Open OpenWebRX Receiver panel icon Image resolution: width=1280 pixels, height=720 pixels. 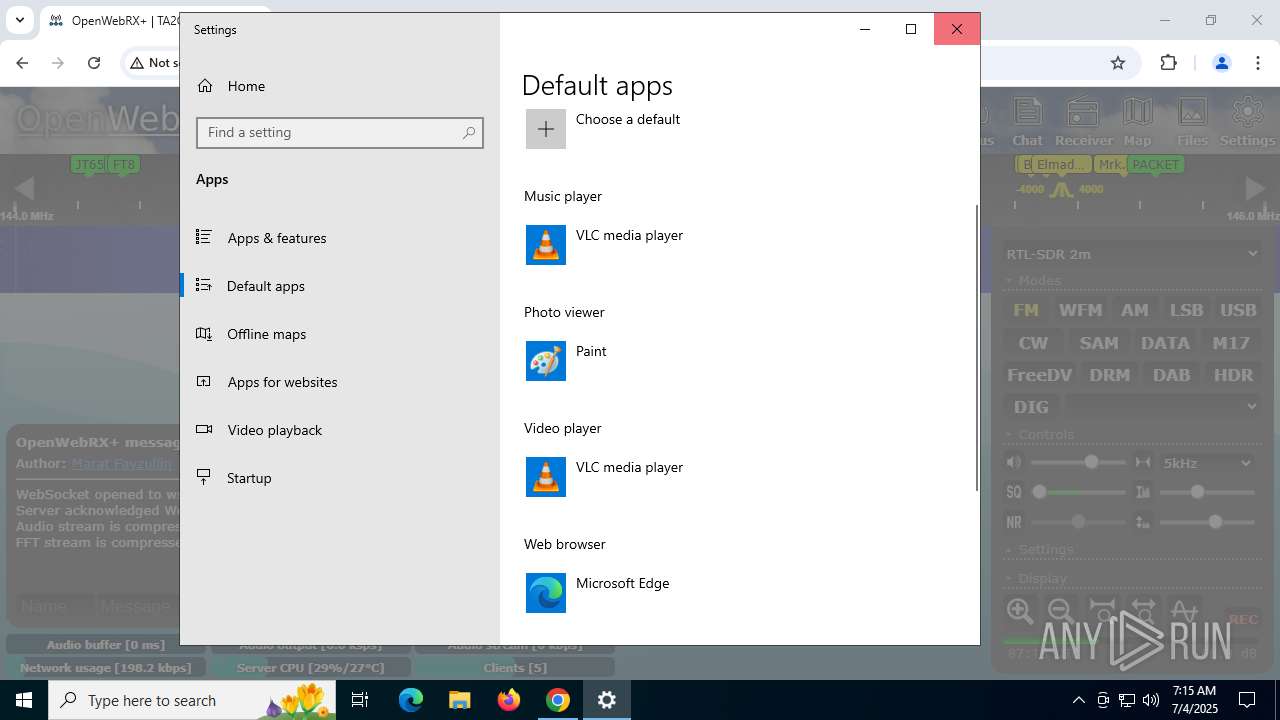[1084, 122]
